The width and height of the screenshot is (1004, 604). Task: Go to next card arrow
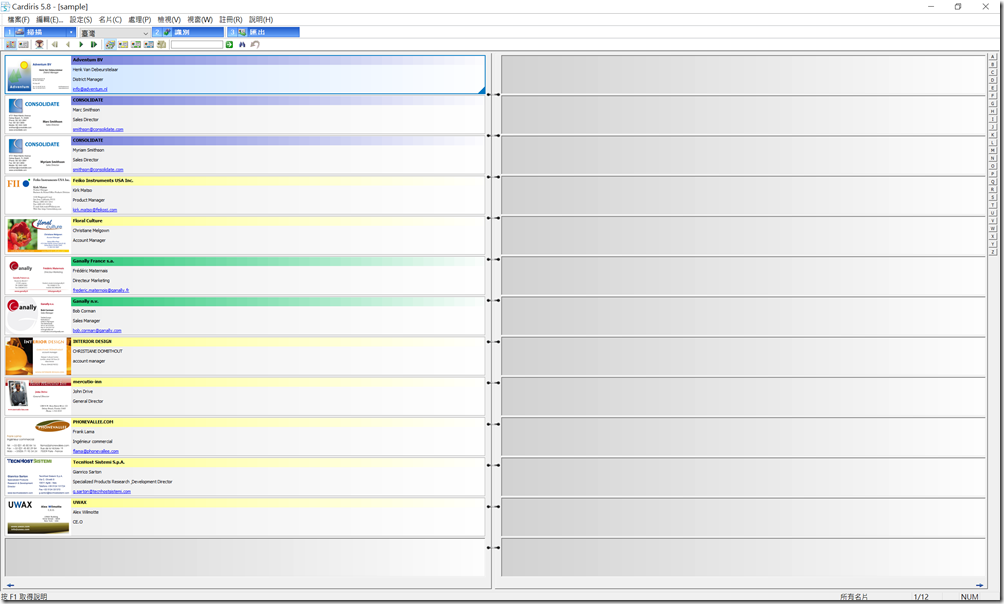coord(81,44)
